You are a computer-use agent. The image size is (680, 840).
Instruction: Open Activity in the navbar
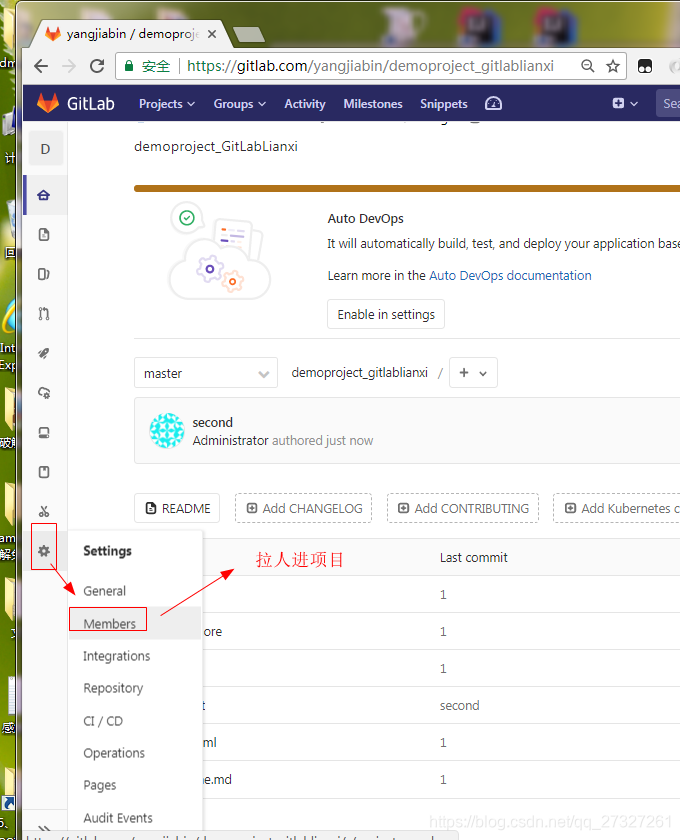305,104
